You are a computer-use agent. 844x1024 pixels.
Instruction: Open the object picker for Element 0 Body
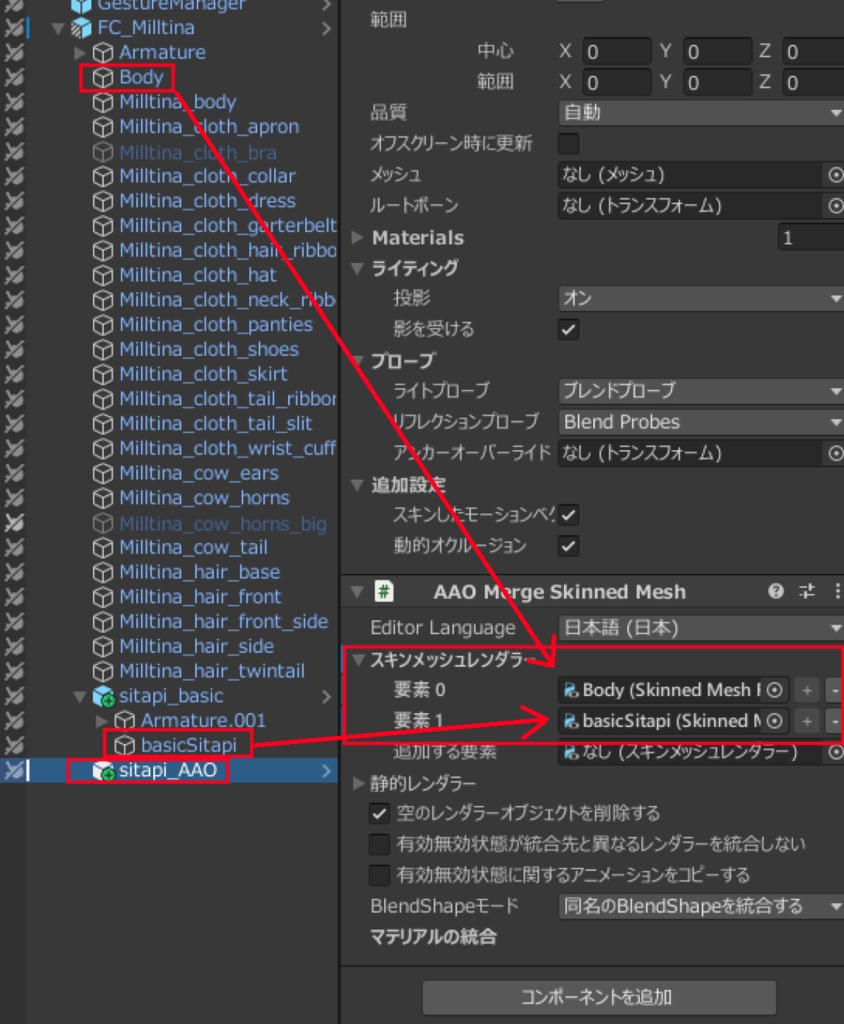pyautogui.click(x=774, y=690)
